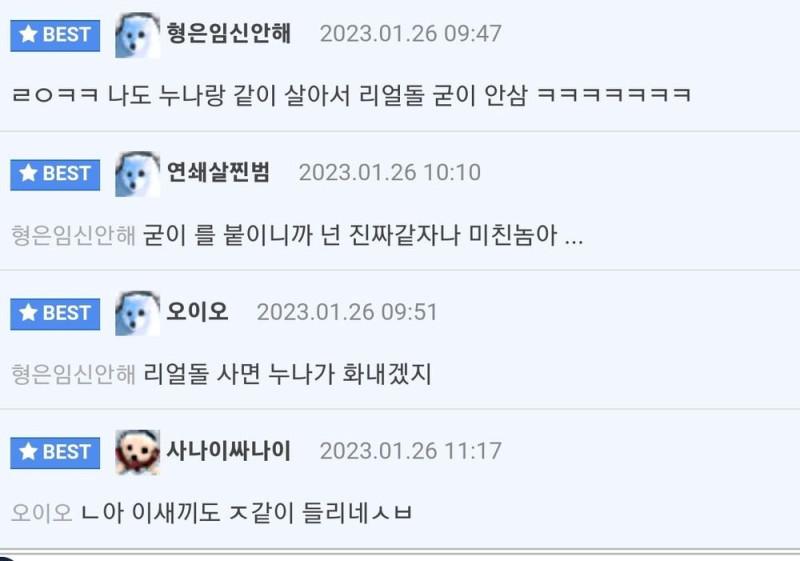The width and height of the screenshot is (800, 561).
Task: Select the comment text 리얼돌 사면 누나가 화내겠지
Action: [x=287, y=374]
